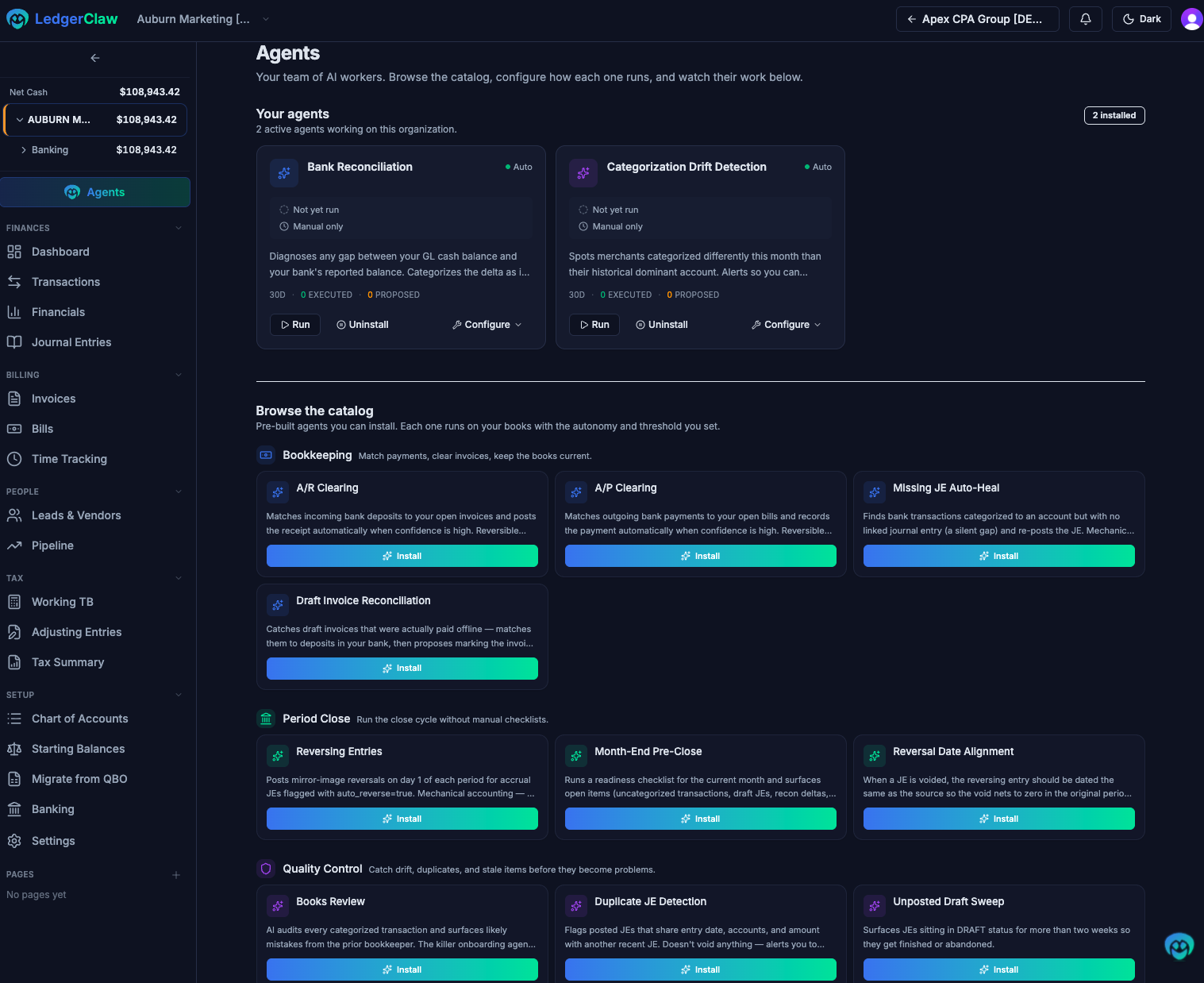1204x983 pixels.
Task: Collapse the TAX section
Action: (179, 578)
